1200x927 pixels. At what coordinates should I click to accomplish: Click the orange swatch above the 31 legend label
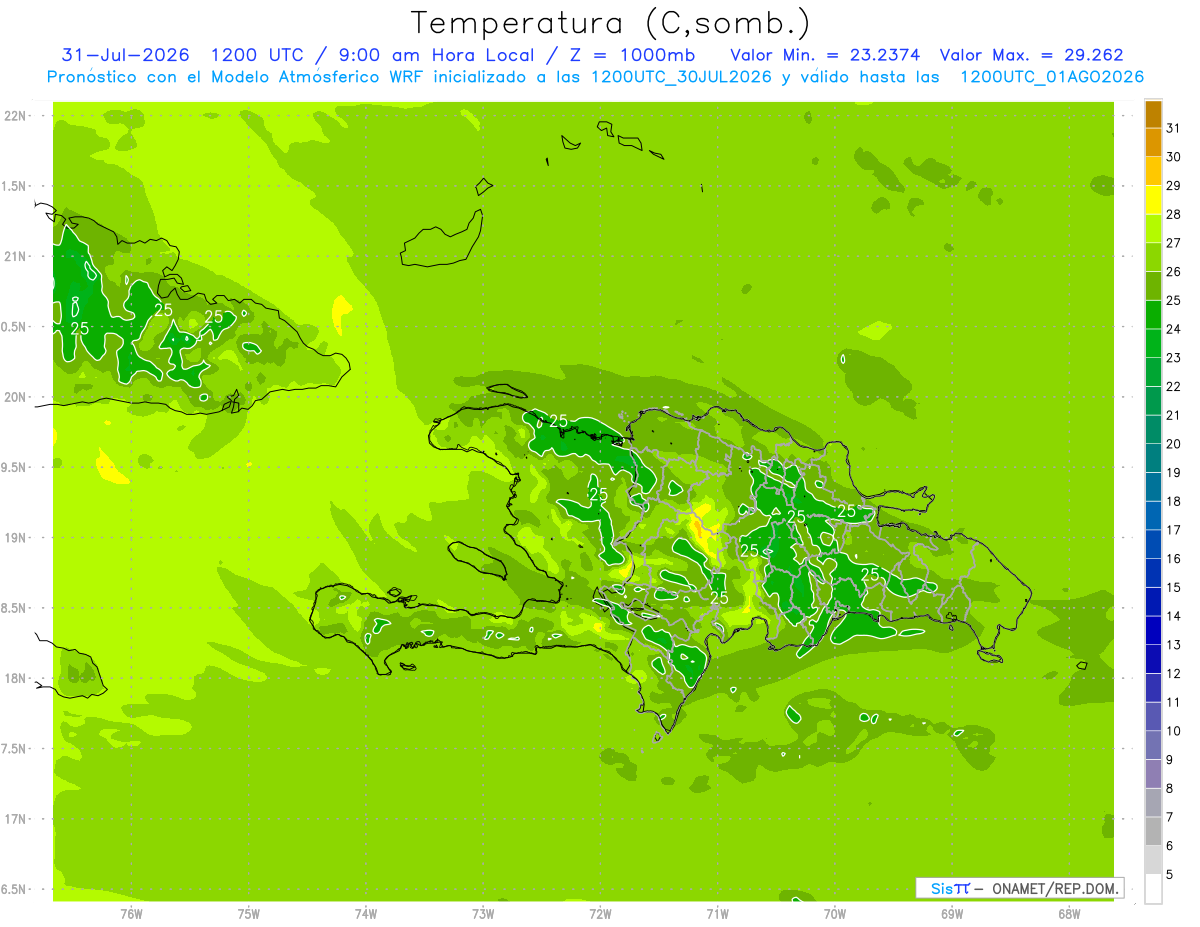[x=1153, y=114]
